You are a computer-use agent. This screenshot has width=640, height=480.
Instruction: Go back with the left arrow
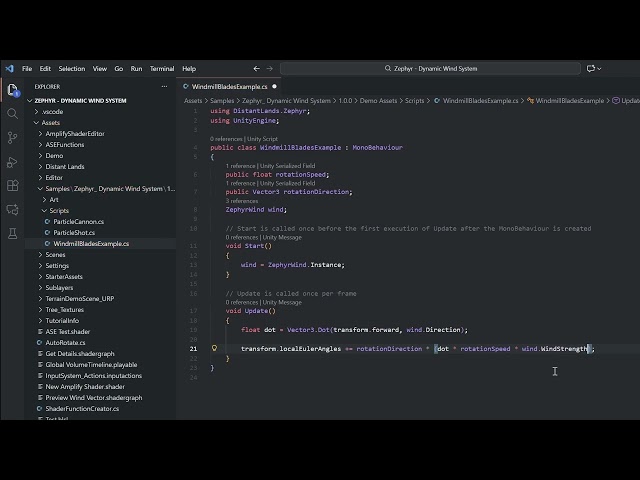tap(256, 69)
